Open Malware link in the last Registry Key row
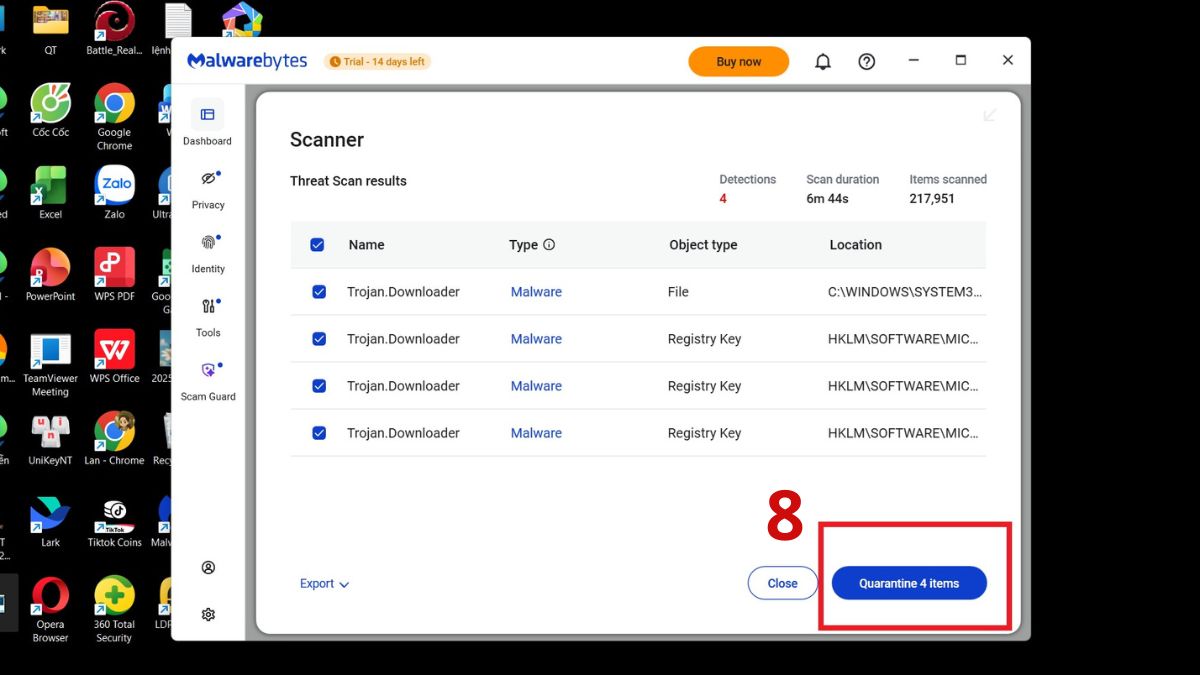 pyautogui.click(x=536, y=433)
